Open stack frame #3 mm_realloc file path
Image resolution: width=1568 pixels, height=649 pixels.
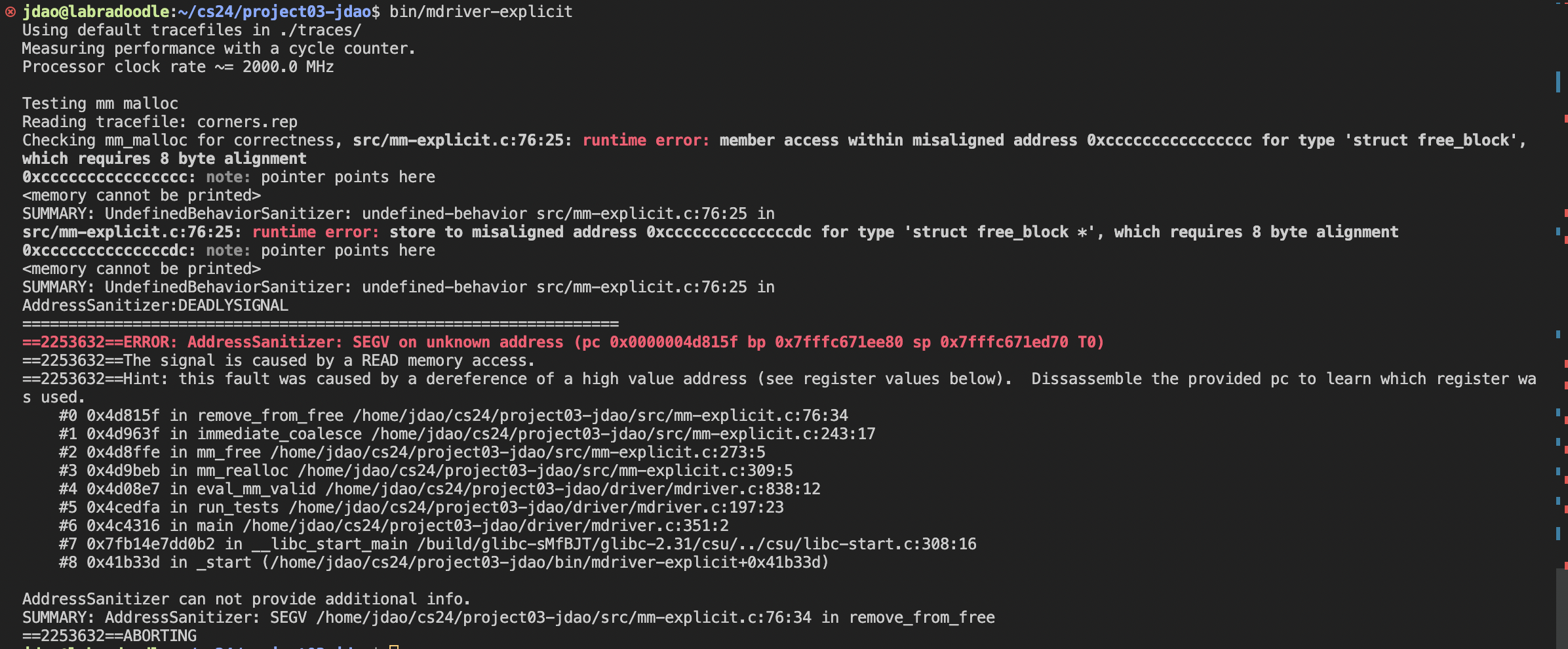[x=545, y=471]
